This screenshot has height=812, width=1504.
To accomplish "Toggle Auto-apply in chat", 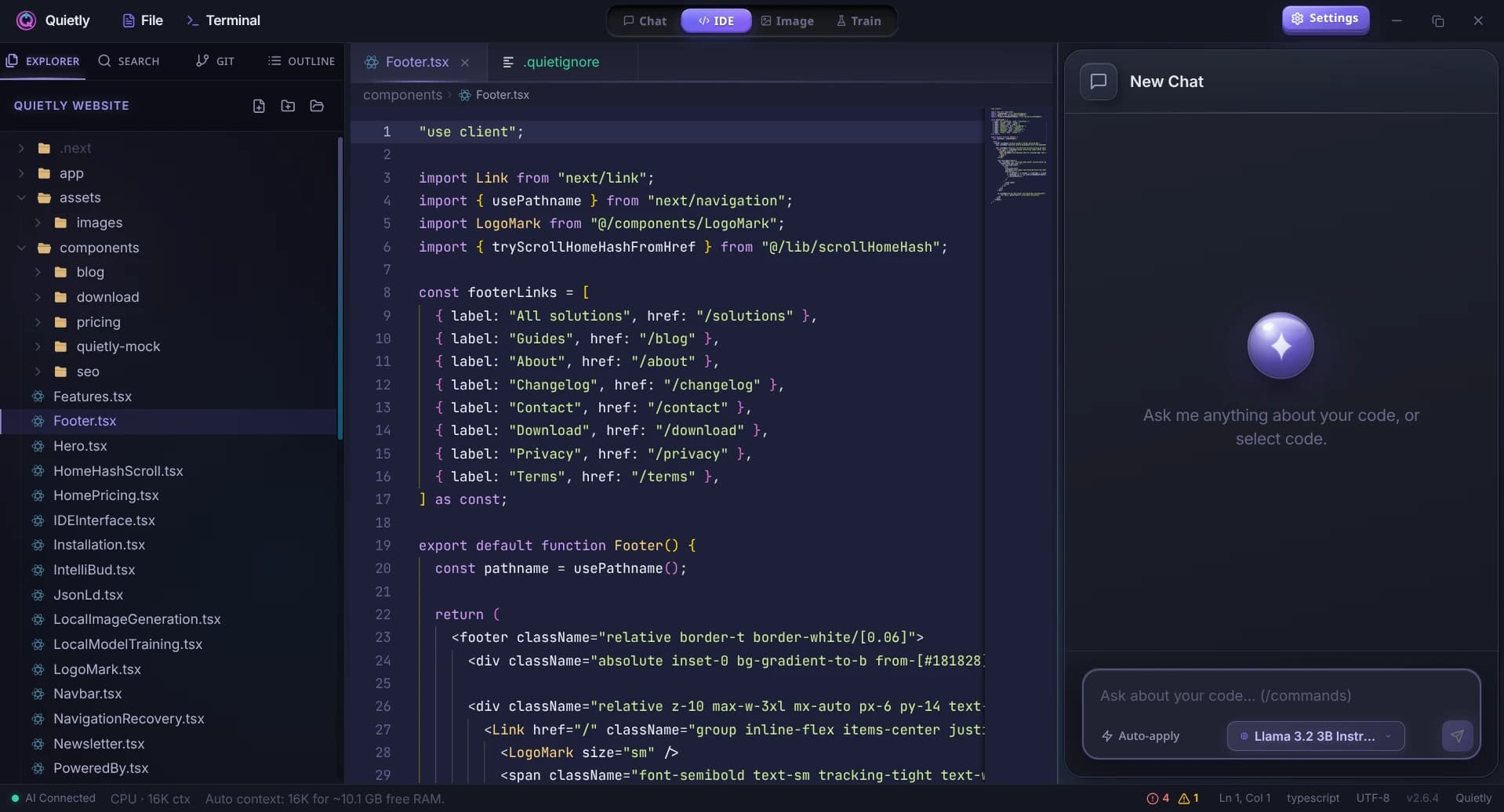I will point(1141,736).
